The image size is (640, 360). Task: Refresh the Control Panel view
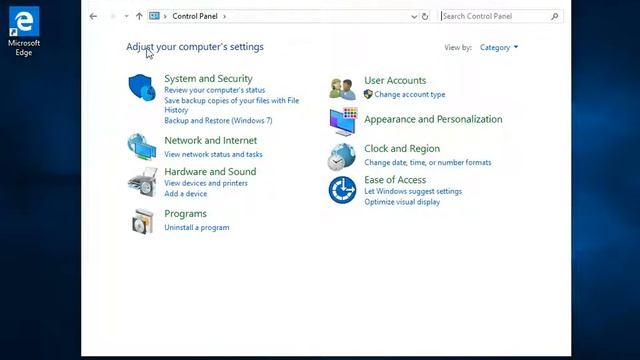[x=425, y=16]
